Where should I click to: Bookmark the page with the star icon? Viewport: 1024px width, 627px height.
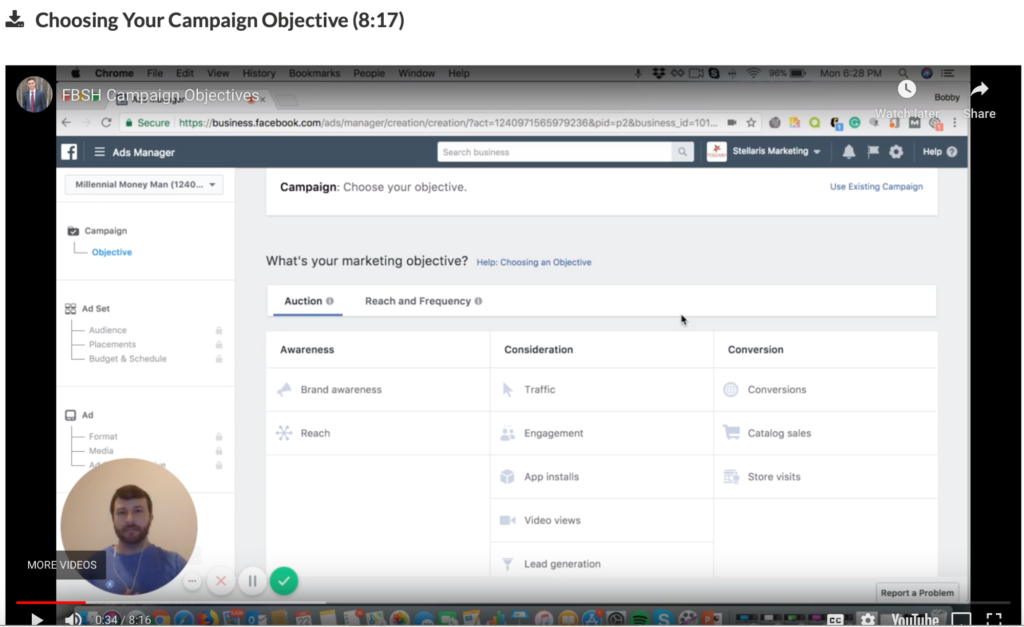[751, 123]
